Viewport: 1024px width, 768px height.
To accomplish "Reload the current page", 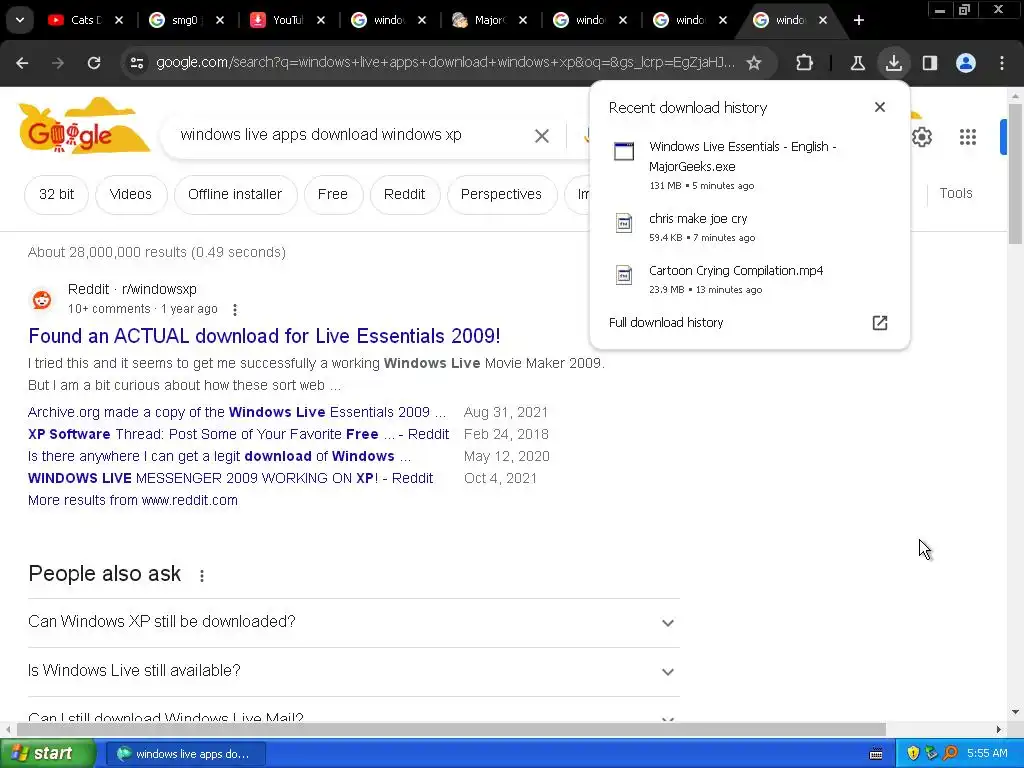I will (94, 63).
